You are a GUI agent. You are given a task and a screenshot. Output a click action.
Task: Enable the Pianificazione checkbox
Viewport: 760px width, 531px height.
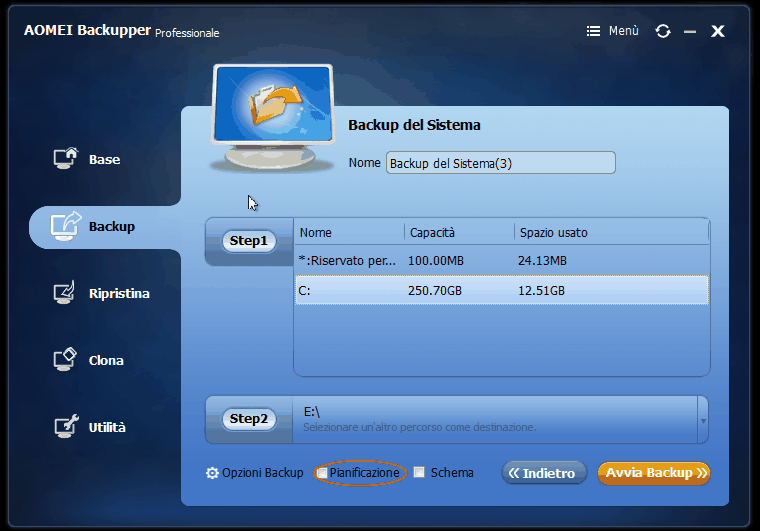(x=322, y=473)
